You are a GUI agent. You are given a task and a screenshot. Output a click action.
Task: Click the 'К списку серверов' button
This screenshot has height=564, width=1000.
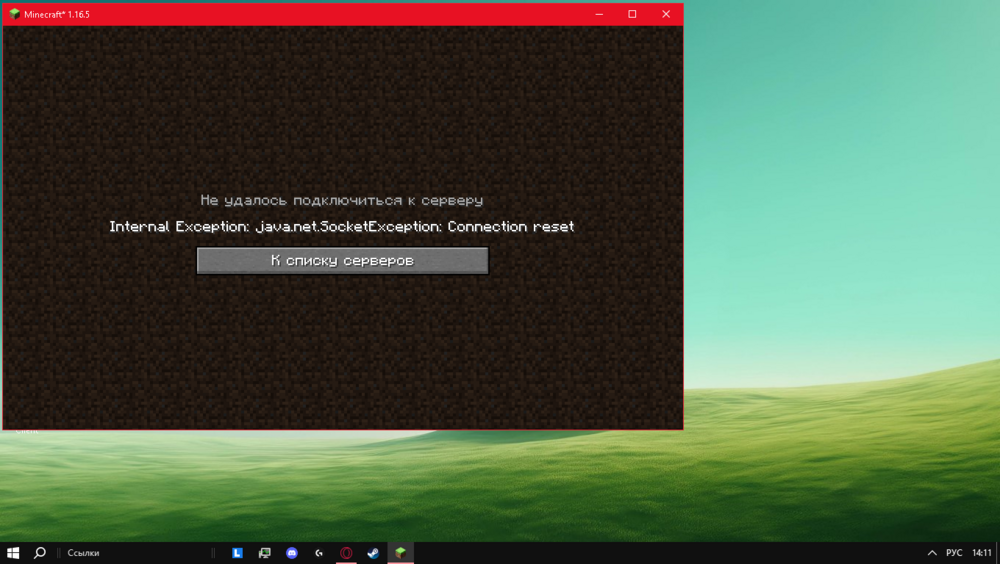(342, 260)
